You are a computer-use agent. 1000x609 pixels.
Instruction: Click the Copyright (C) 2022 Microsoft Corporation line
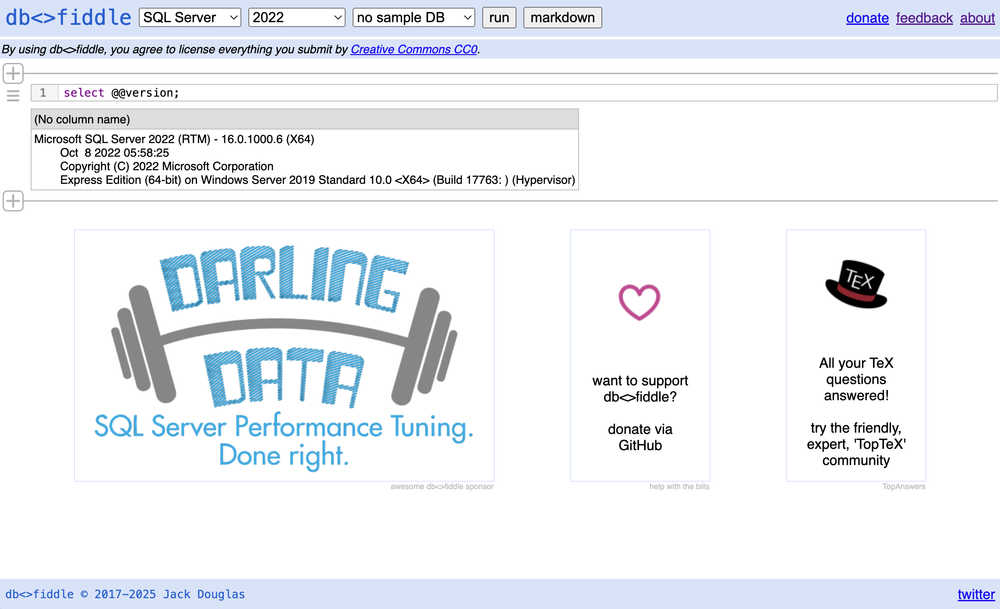point(166,166)
